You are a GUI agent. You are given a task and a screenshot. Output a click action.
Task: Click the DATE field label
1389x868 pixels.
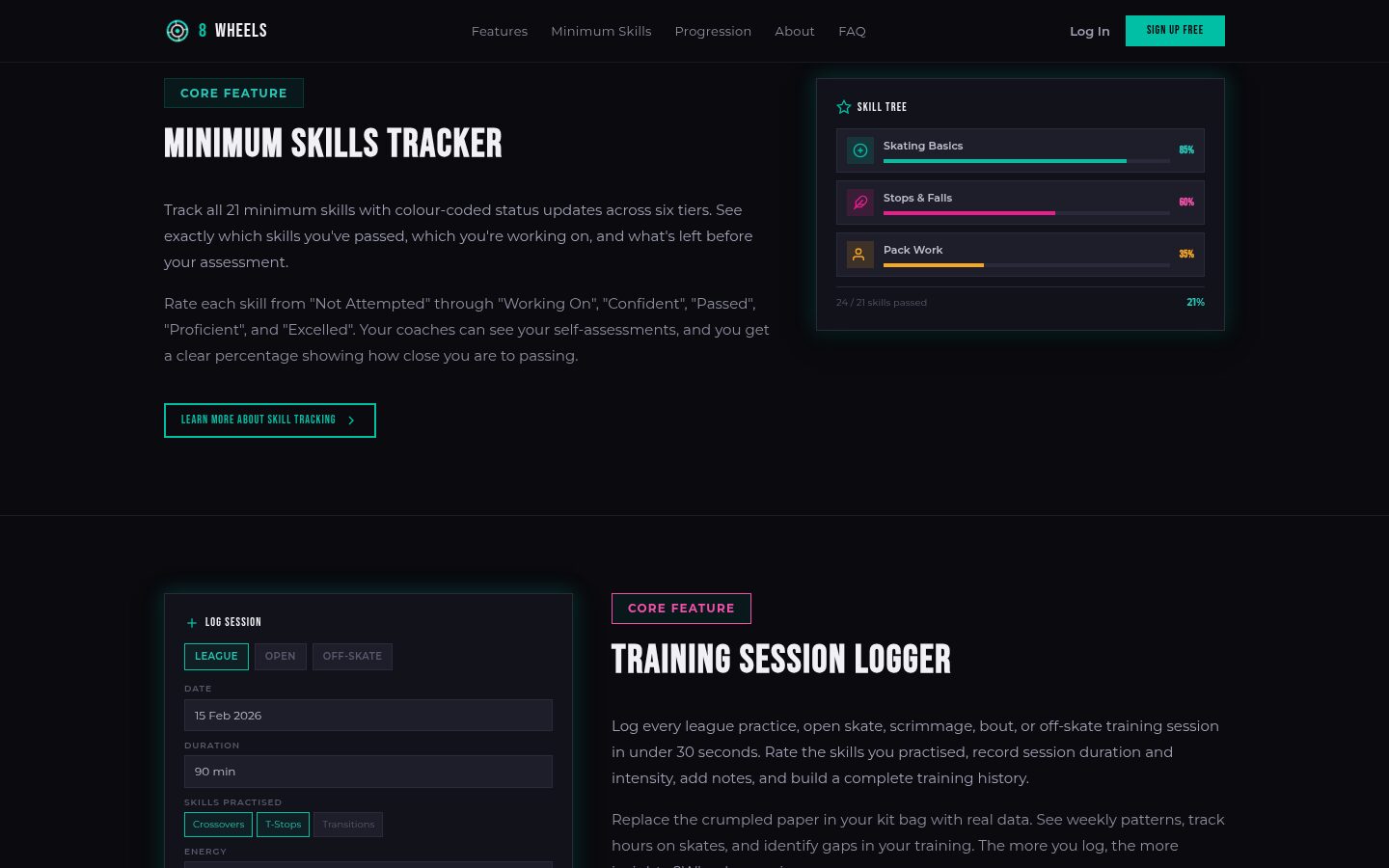[x=198, y=689]
